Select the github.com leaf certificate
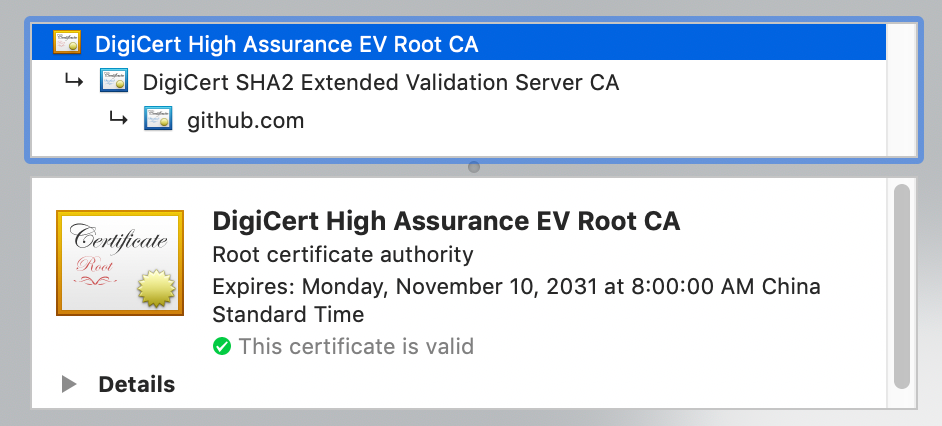This screenshot has width=942, height=426. [x=459, y=120]
